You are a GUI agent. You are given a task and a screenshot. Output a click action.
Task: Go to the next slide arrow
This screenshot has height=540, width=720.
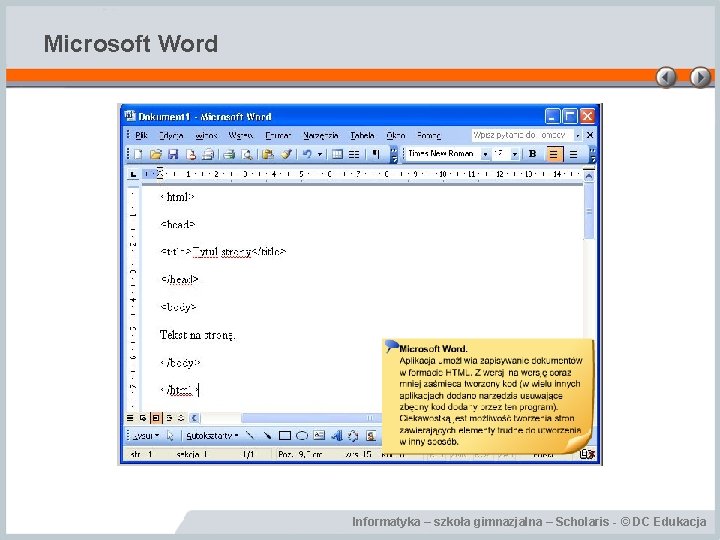click(700, 77)
